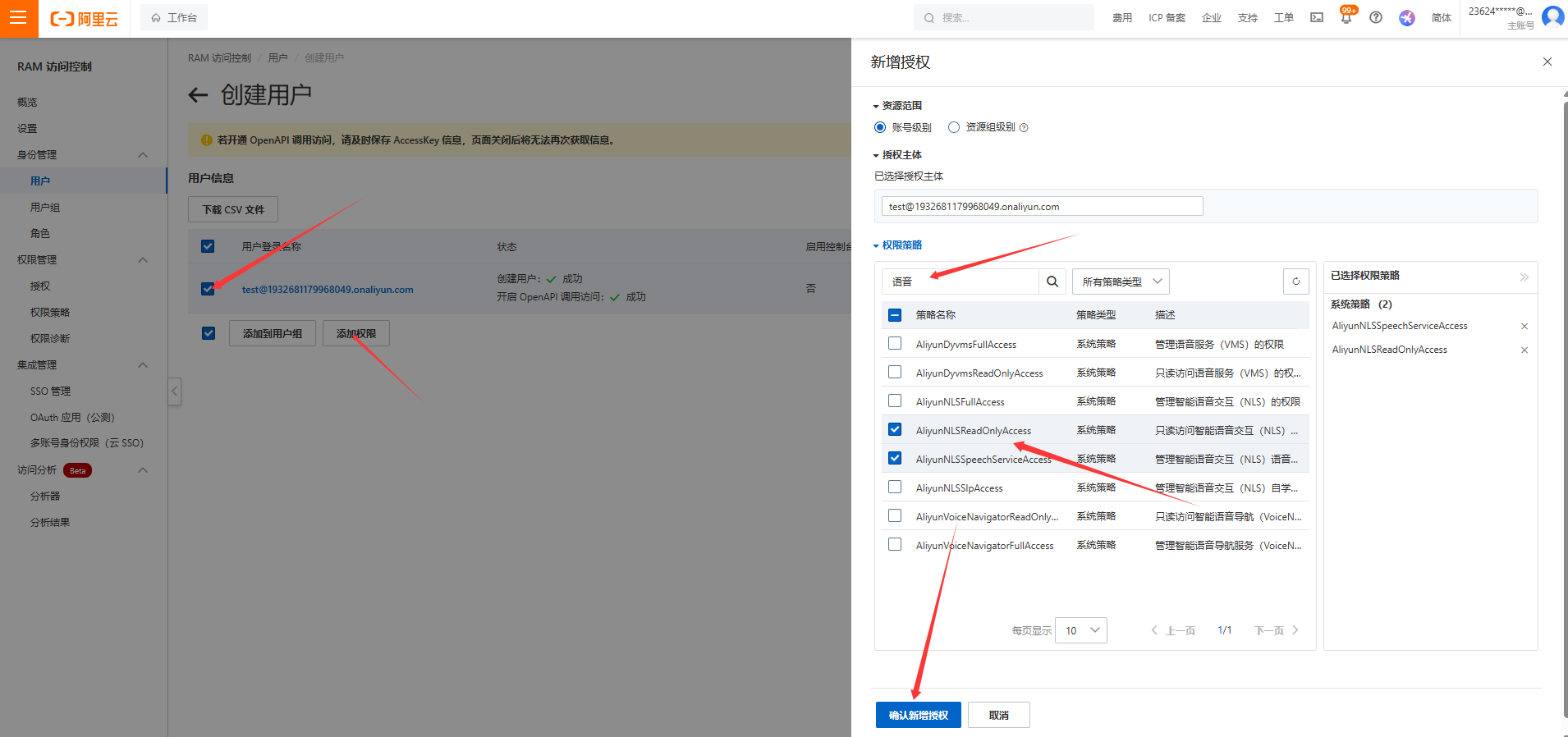Open the user groups sidebar menu item
This screenshot has width=1568, height=737.
coord(45,208)
